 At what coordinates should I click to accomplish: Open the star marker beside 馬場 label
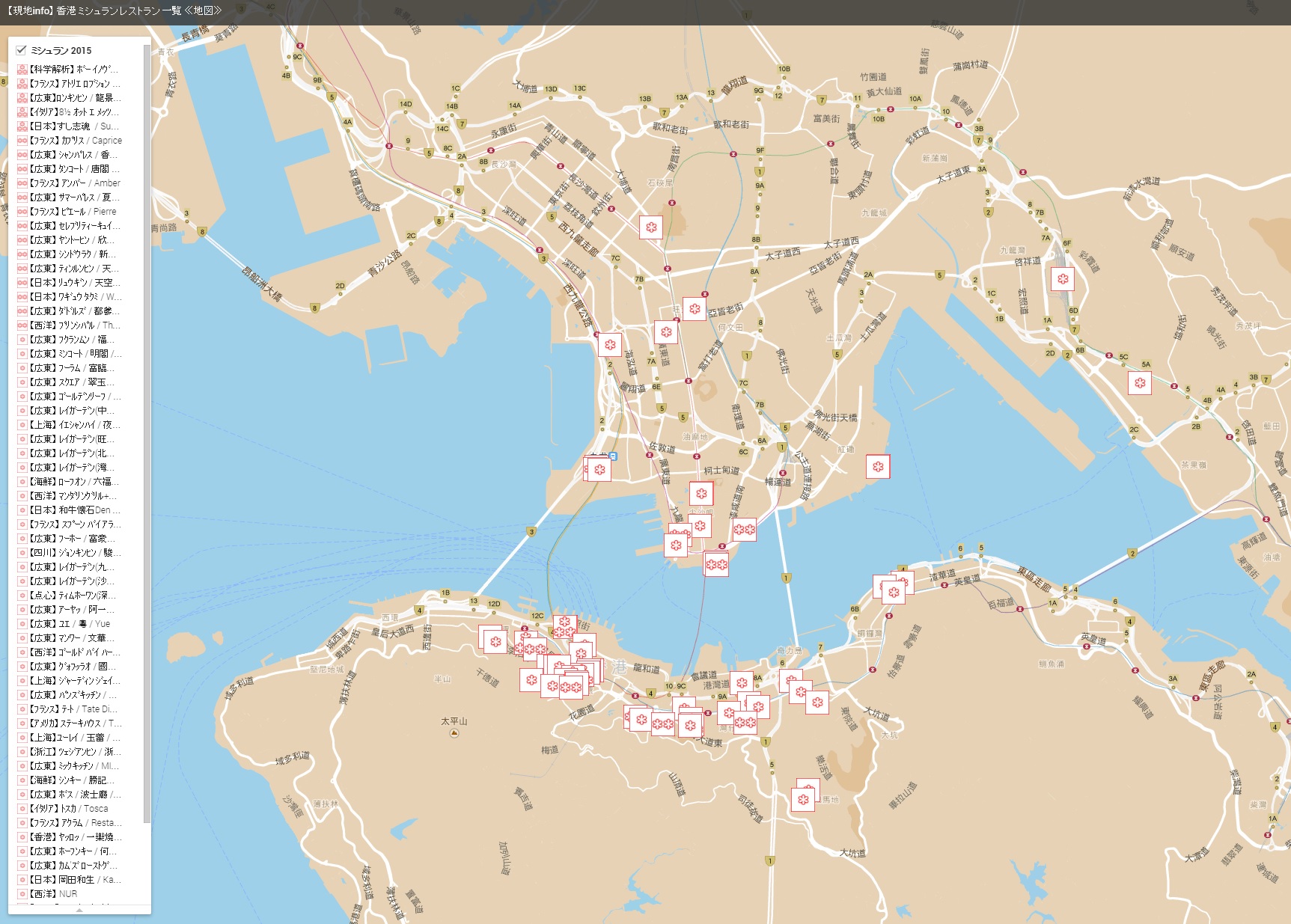coord(803,799)
